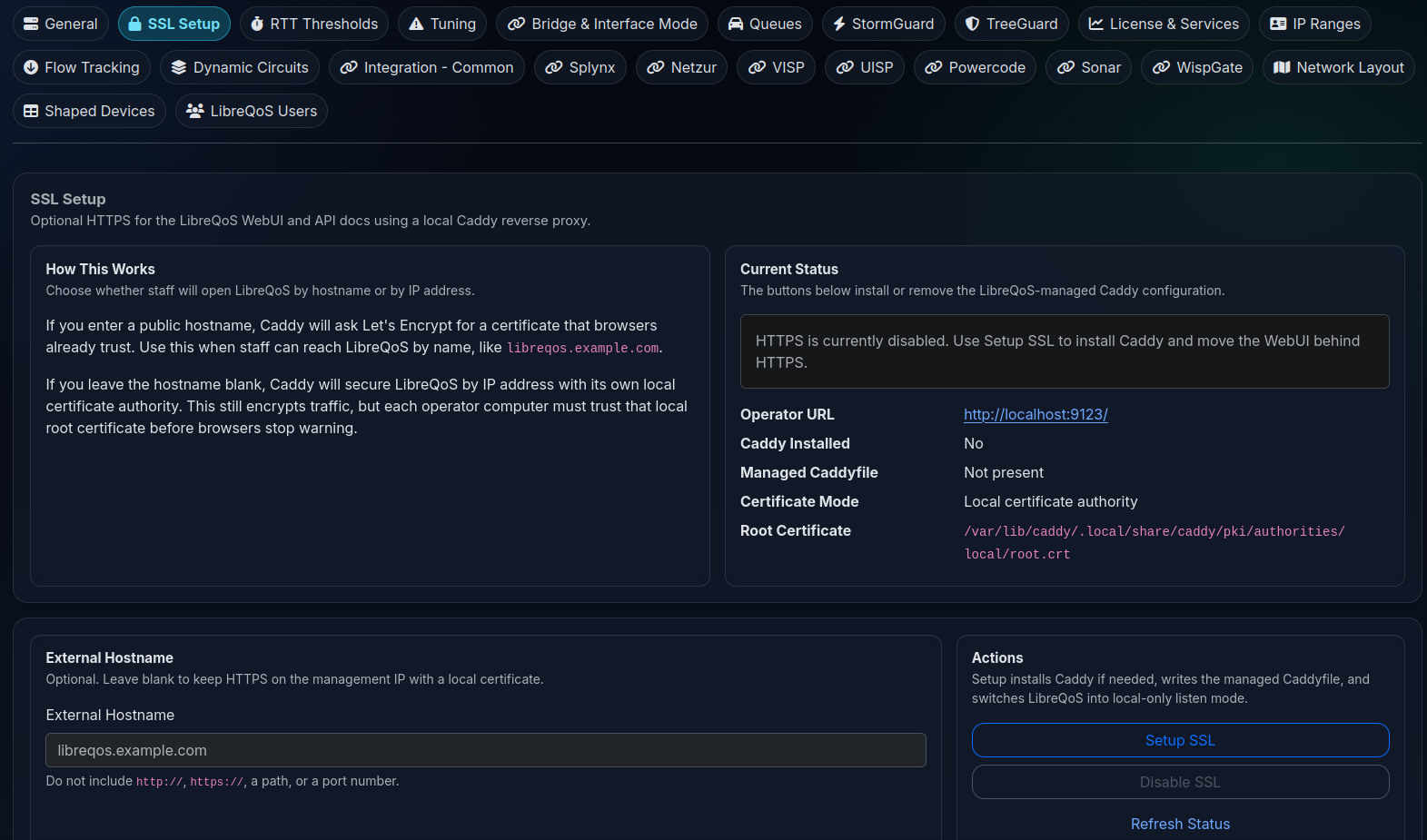Click the HTTPS is currently disabled status message
This screenshot has width=1427, height=840.
[x=1065, y=351]
